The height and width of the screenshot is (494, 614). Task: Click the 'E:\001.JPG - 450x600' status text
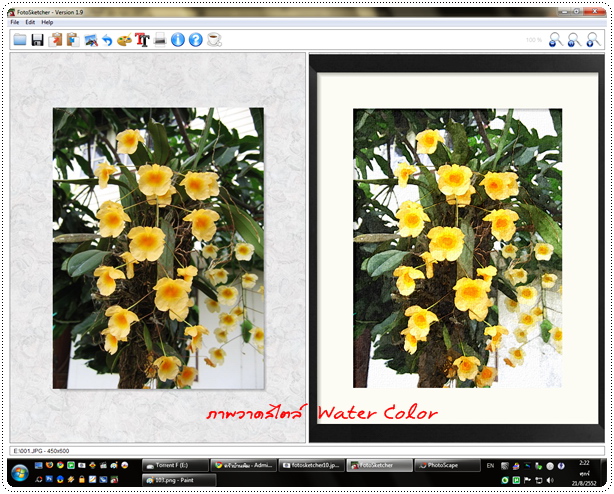point(41,451)
